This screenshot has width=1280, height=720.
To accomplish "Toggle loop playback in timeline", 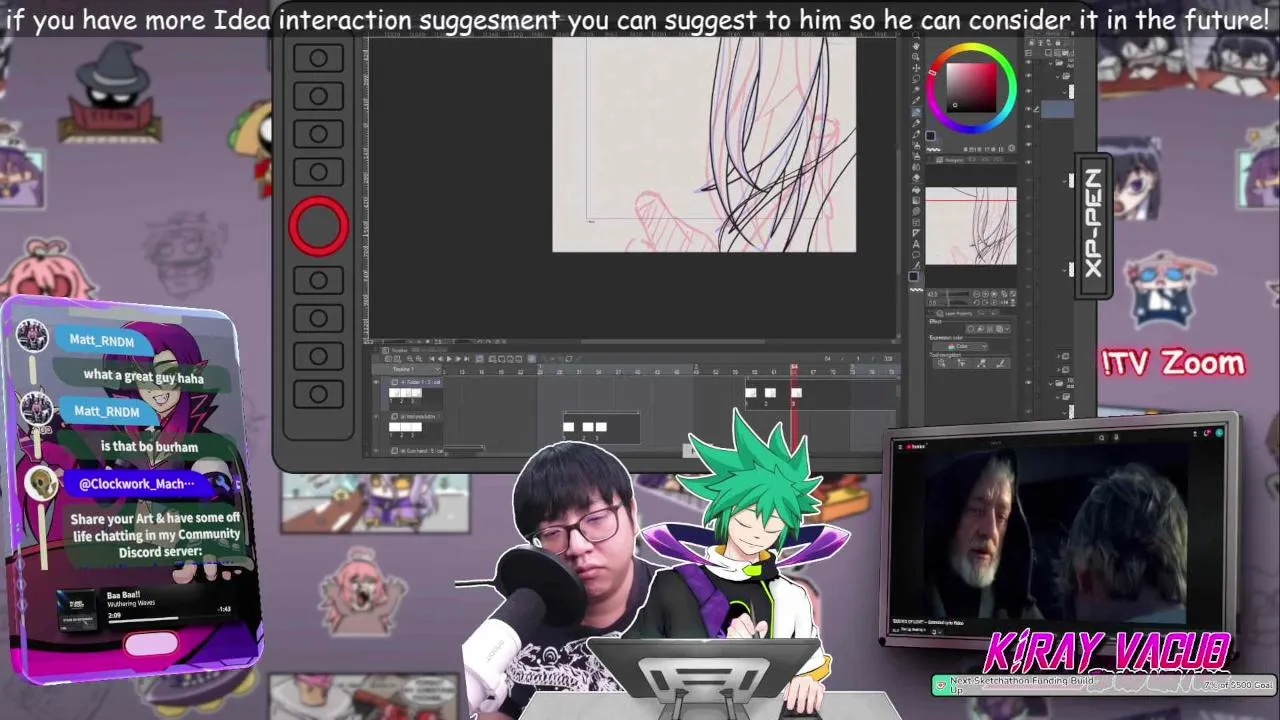I will pyautogui.click(x=479, y=359).
